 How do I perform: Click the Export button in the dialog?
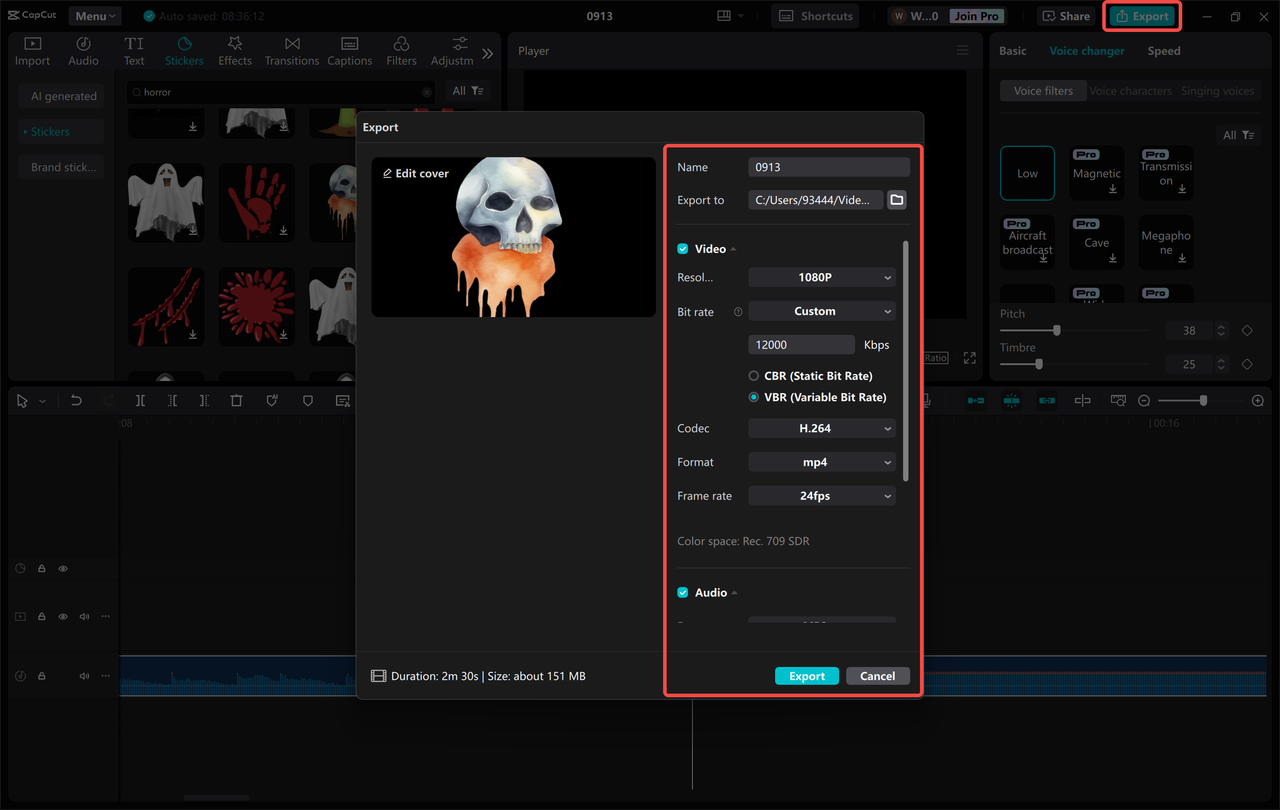[806, 675]
